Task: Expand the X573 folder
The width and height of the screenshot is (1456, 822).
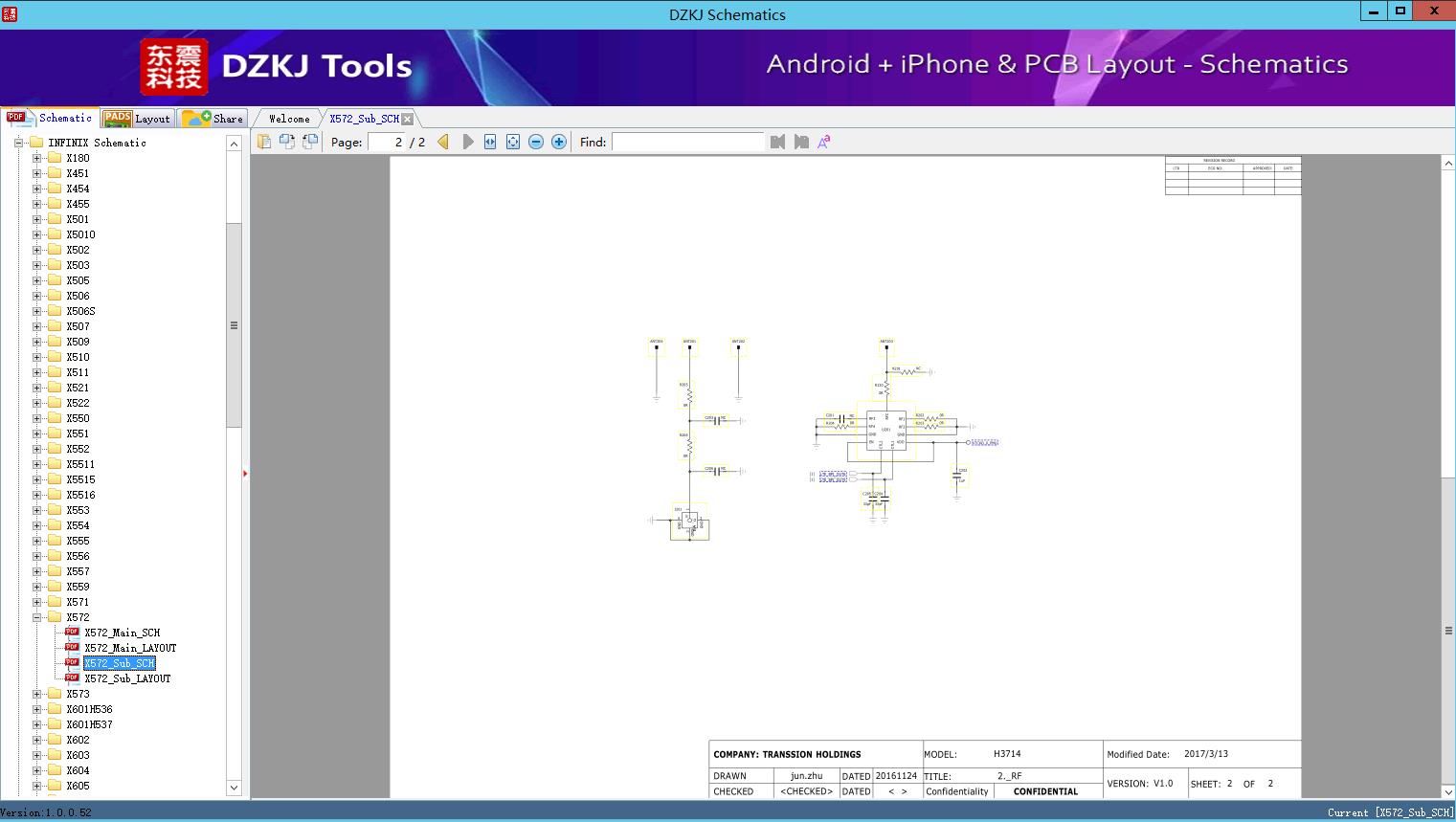Action: pyautogui.click(x=37, y=694)
